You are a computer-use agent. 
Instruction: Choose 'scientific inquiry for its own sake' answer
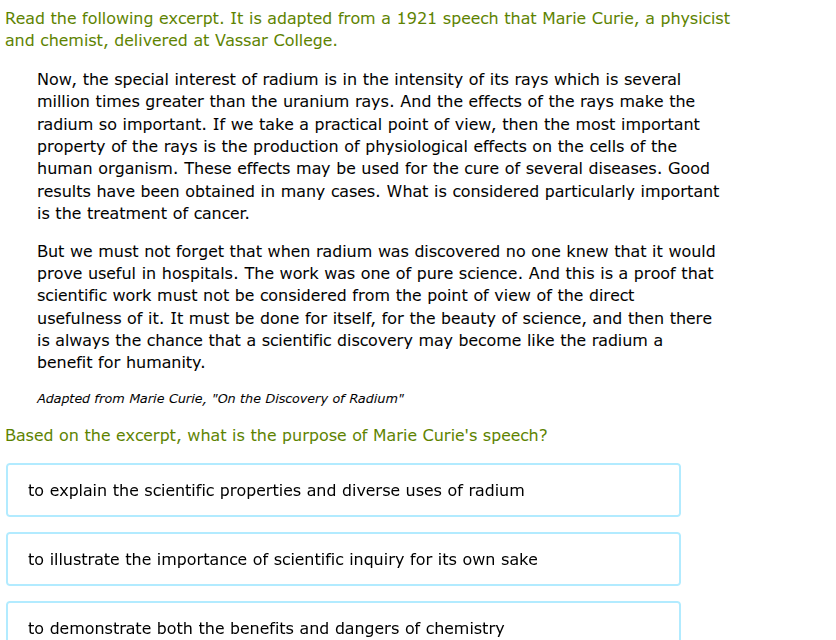coord(343,559)
